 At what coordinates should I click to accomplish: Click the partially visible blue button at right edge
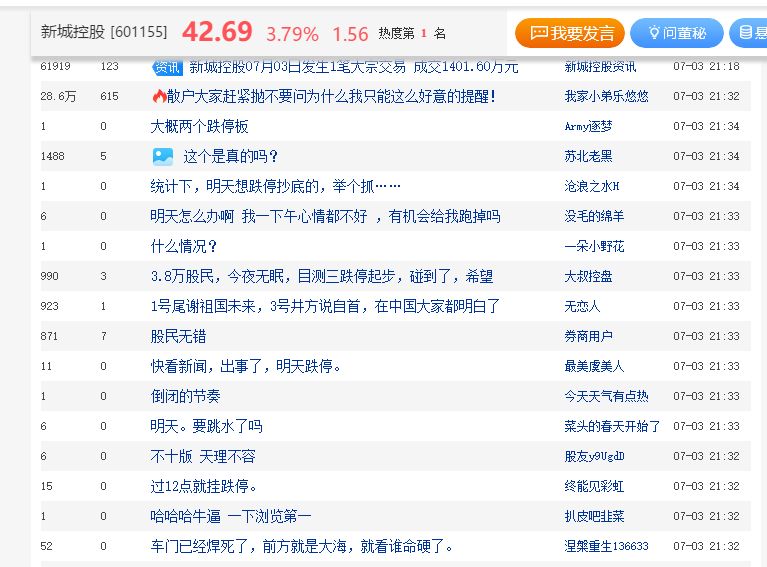pos(750,33)
